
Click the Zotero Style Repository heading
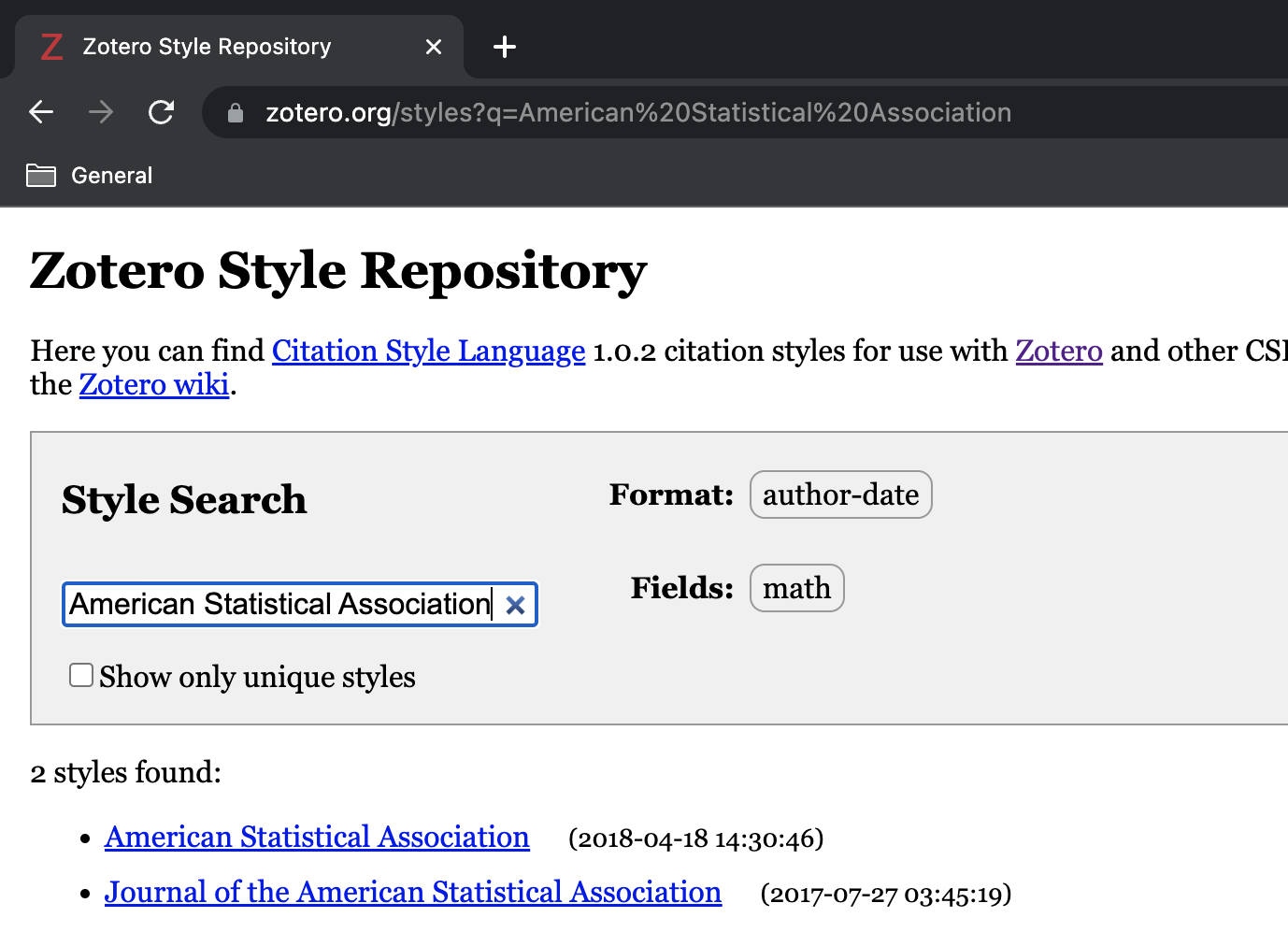tap(338, 271)
